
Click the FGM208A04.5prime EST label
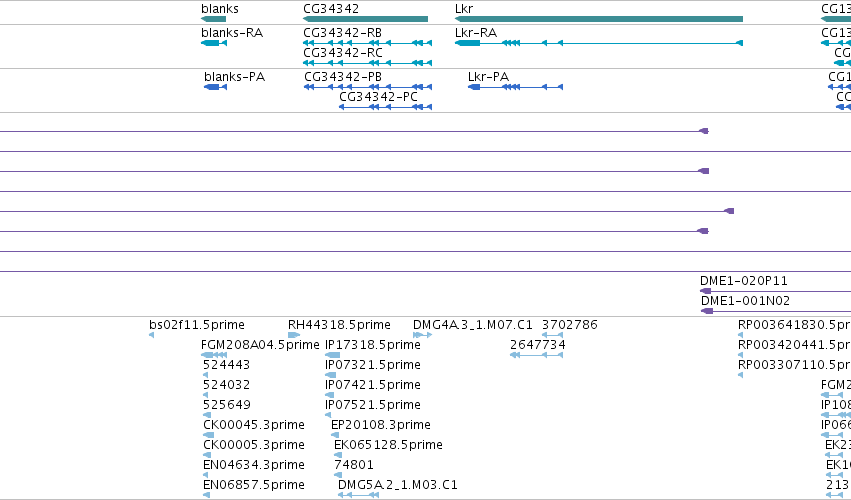260,345
